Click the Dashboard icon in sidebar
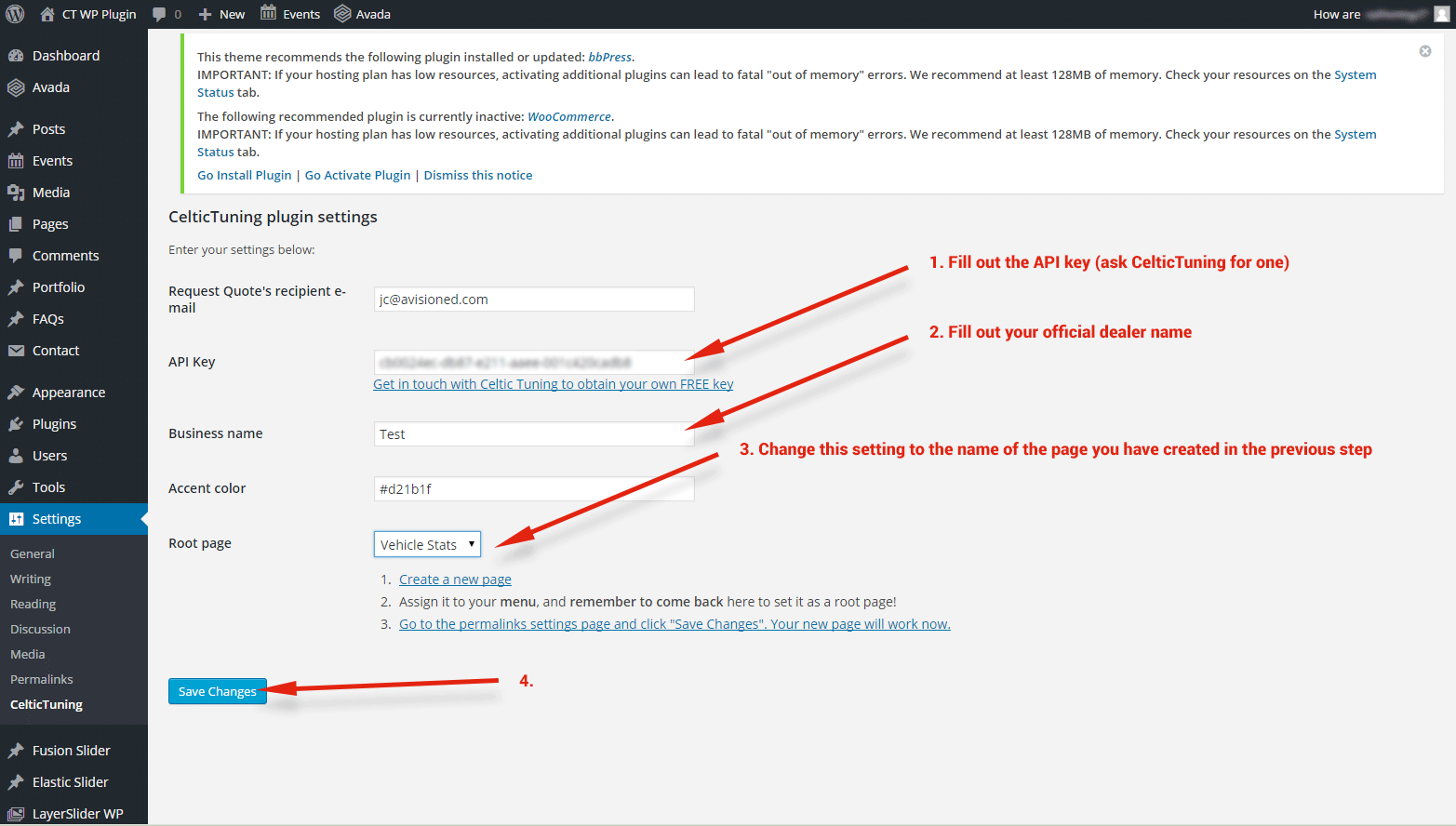1456x826 pixels. click(16, 56)
